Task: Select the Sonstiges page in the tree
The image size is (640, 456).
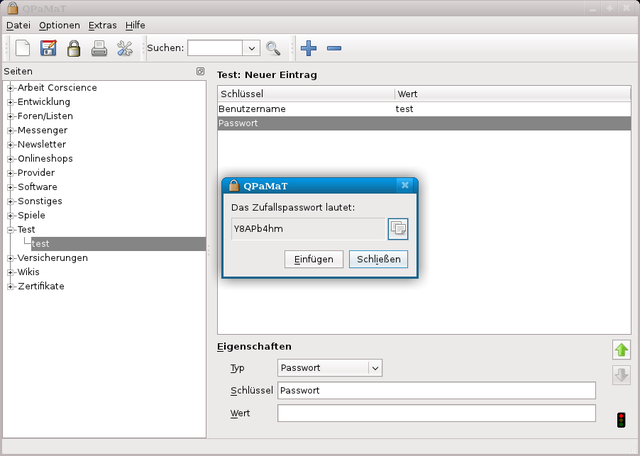Action: click(40, 201)
